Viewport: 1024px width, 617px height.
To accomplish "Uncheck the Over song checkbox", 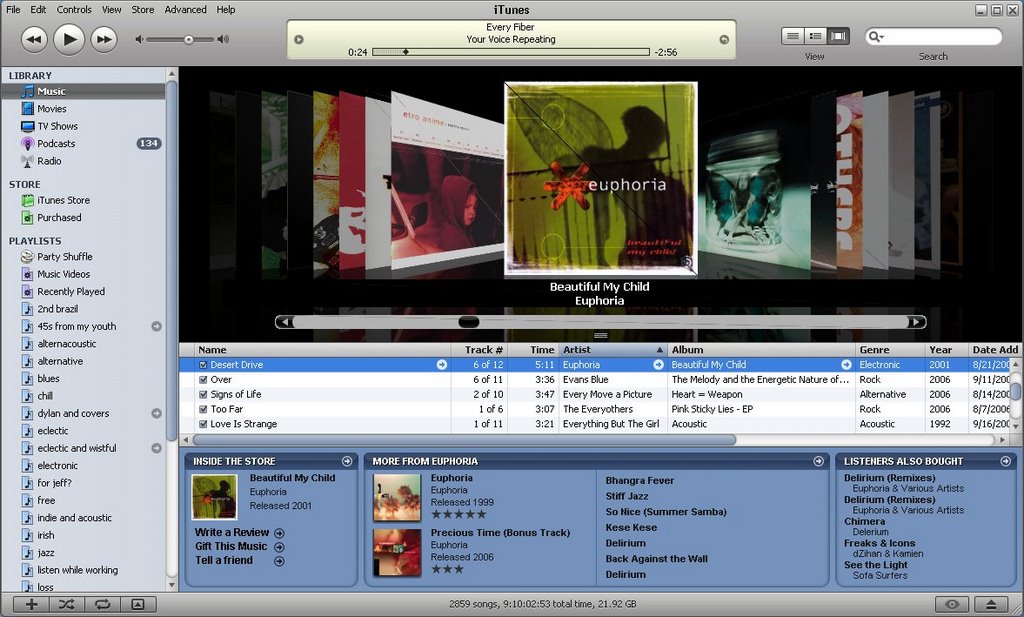I will [x=203, y=379].
